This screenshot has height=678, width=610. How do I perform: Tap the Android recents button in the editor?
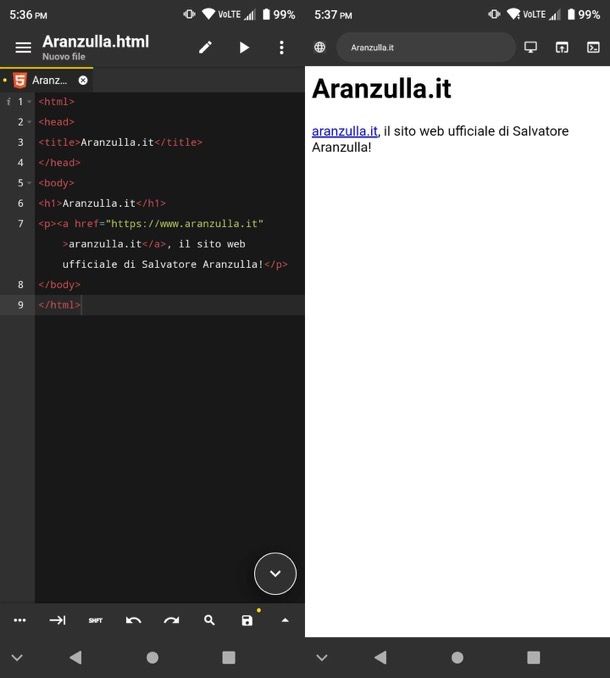pos(229,658)
